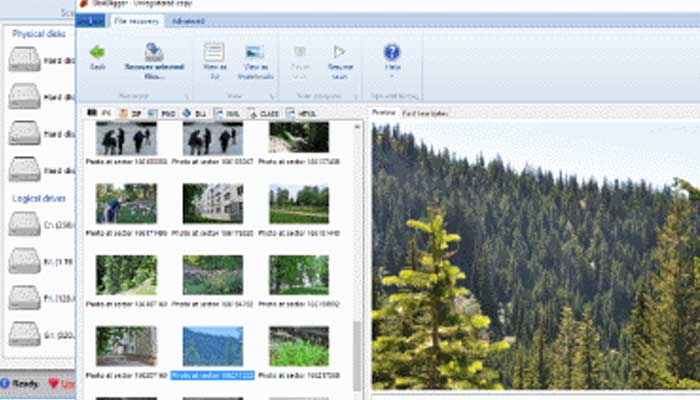This screenshot has height=400, width=700.
Task: Select thumbnail of person bending over flowers
Action: pyautogui.click(x=126, y=204)
